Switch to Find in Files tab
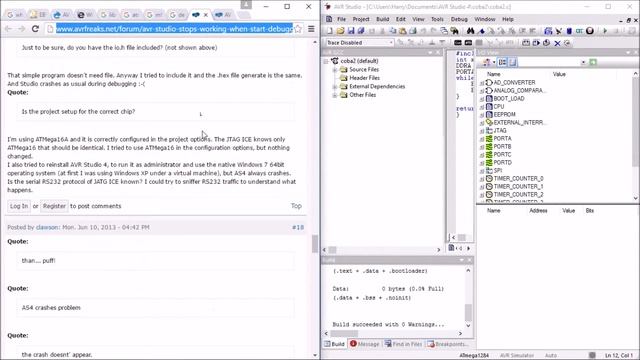The image size is (640, 360). click(x=403, y=344)
